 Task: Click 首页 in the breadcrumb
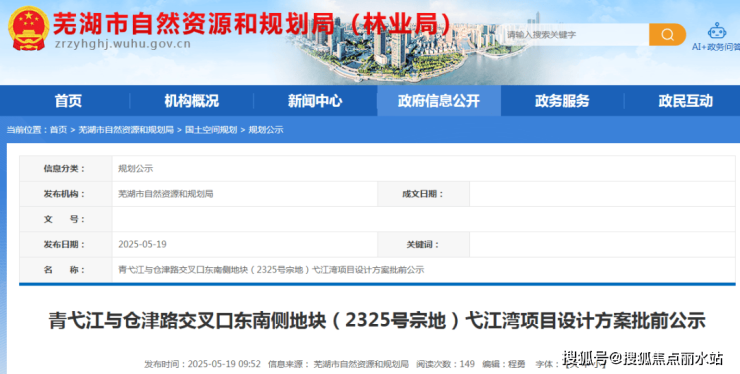tap(59, 130)
